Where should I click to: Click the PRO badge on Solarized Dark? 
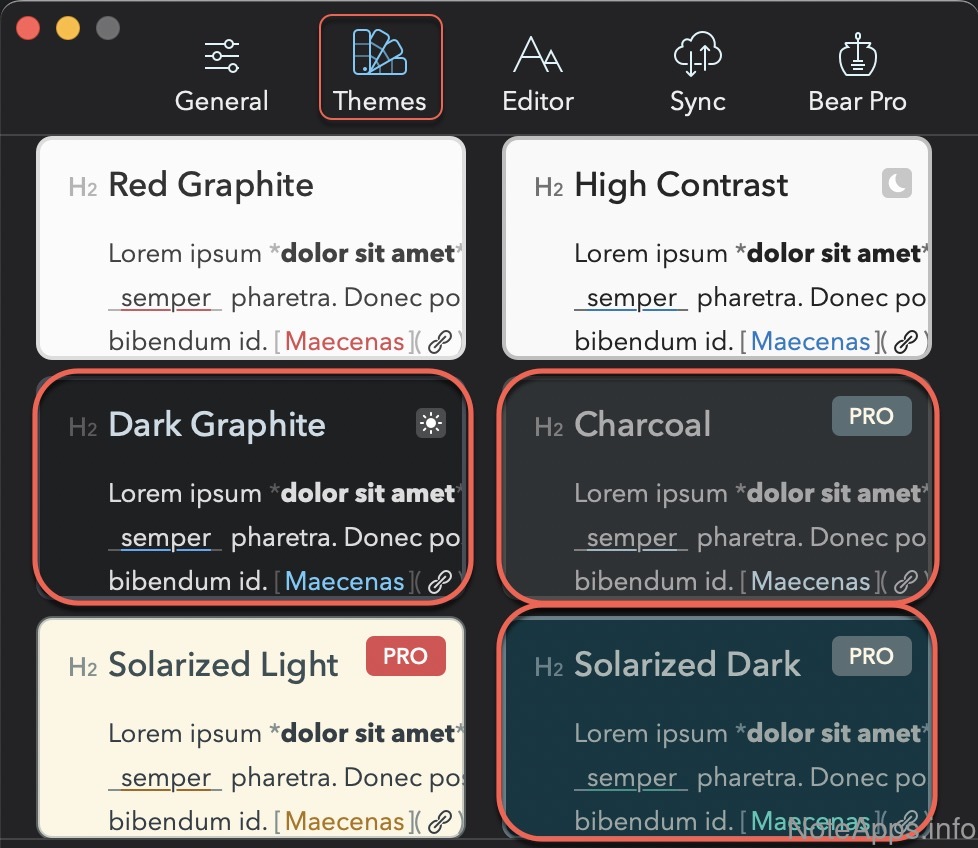coord(871,656)
